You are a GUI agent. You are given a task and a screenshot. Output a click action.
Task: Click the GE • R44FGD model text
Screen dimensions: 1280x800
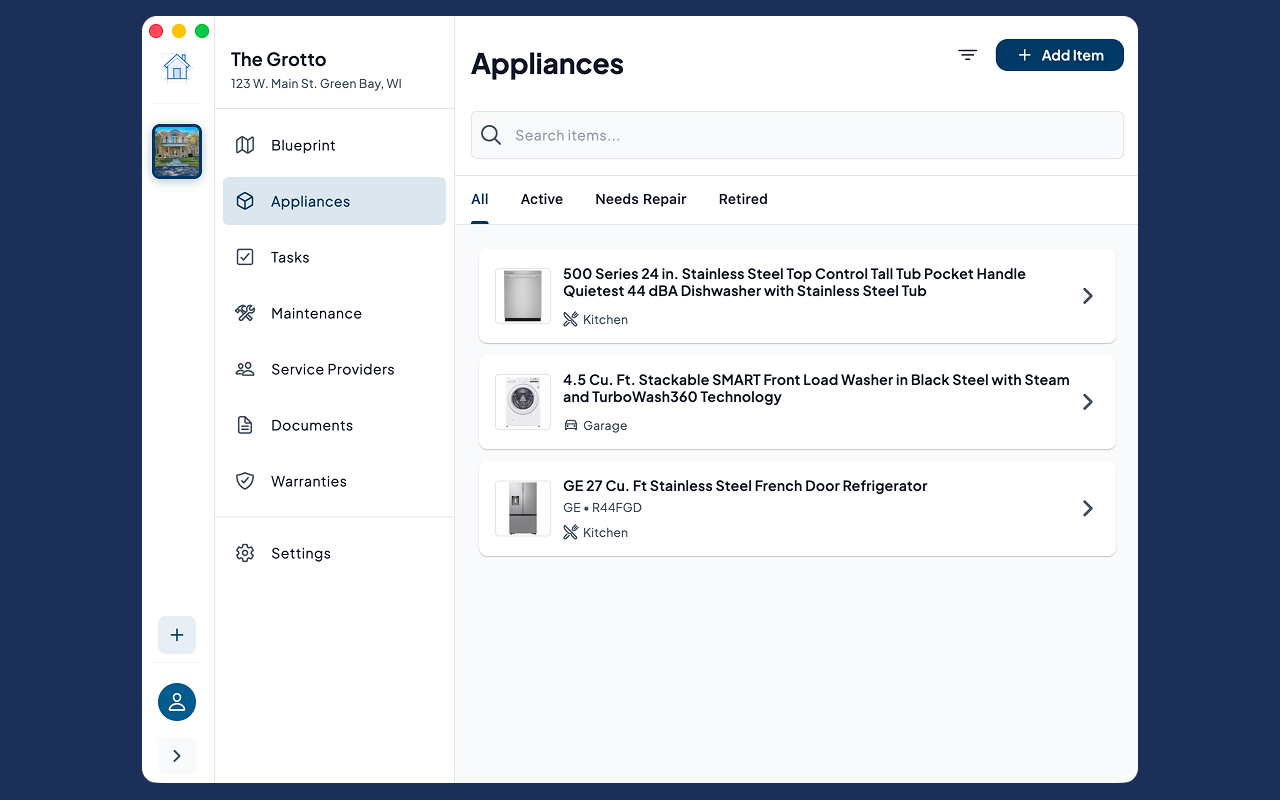pyautogui.click(x=602, y=508)
